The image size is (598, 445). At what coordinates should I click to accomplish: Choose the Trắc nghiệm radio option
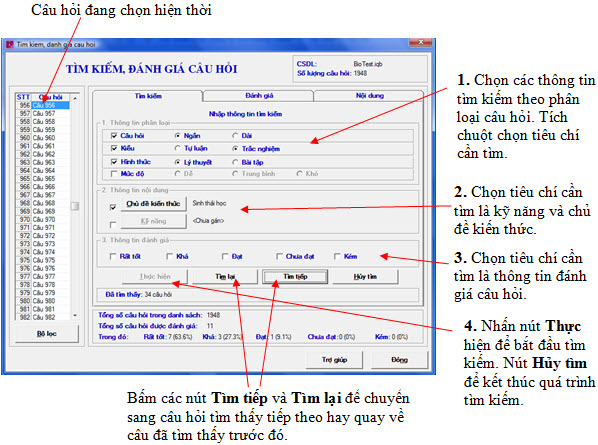click(x=235, y=149)
